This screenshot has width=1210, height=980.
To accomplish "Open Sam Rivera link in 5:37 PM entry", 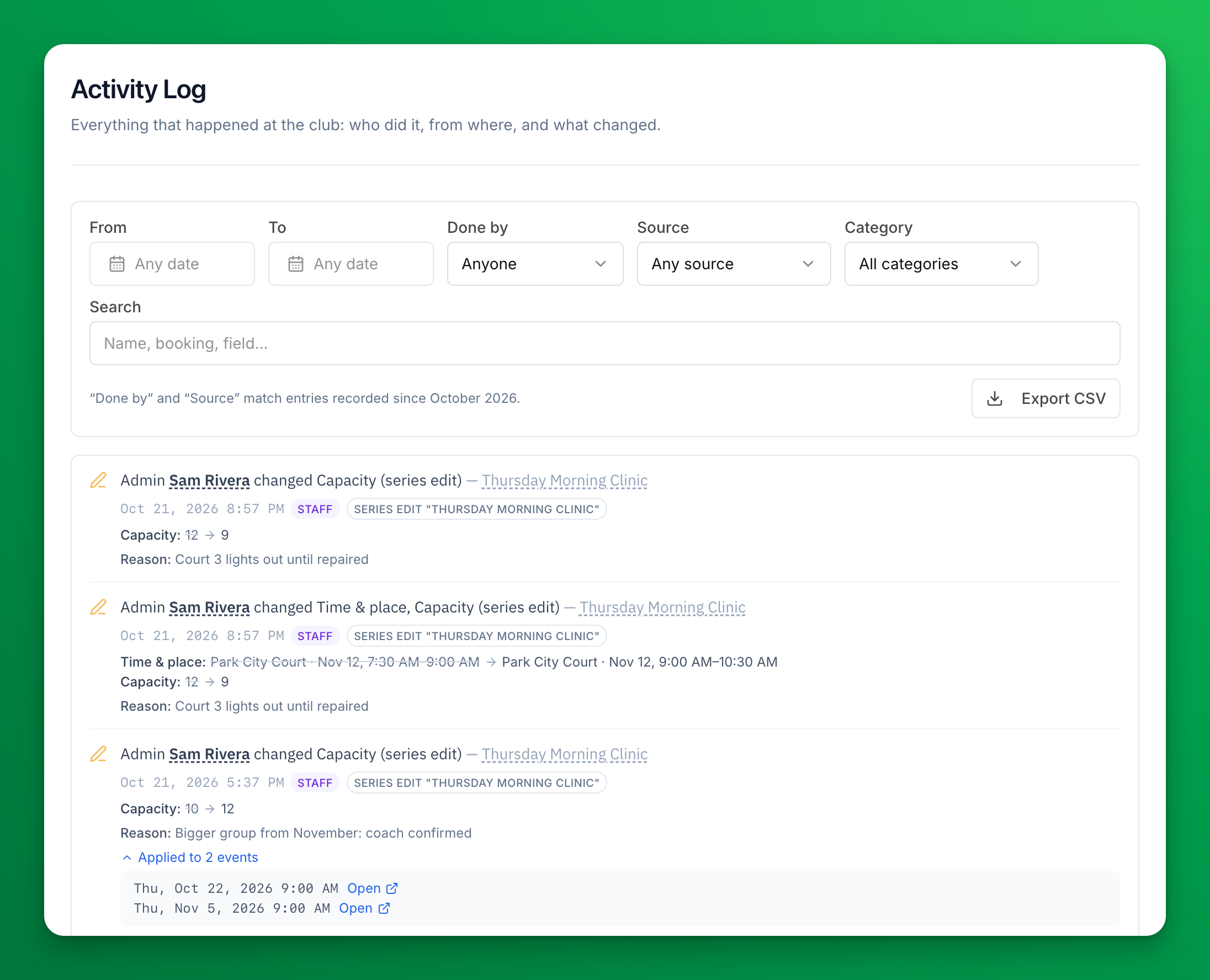I will click(209, 754).
